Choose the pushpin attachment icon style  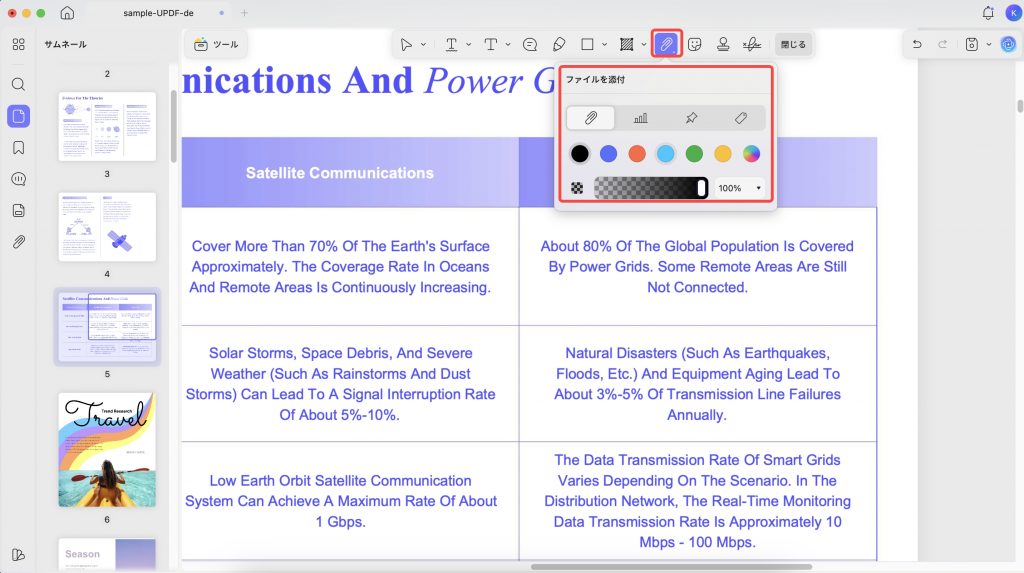(691, 118)
